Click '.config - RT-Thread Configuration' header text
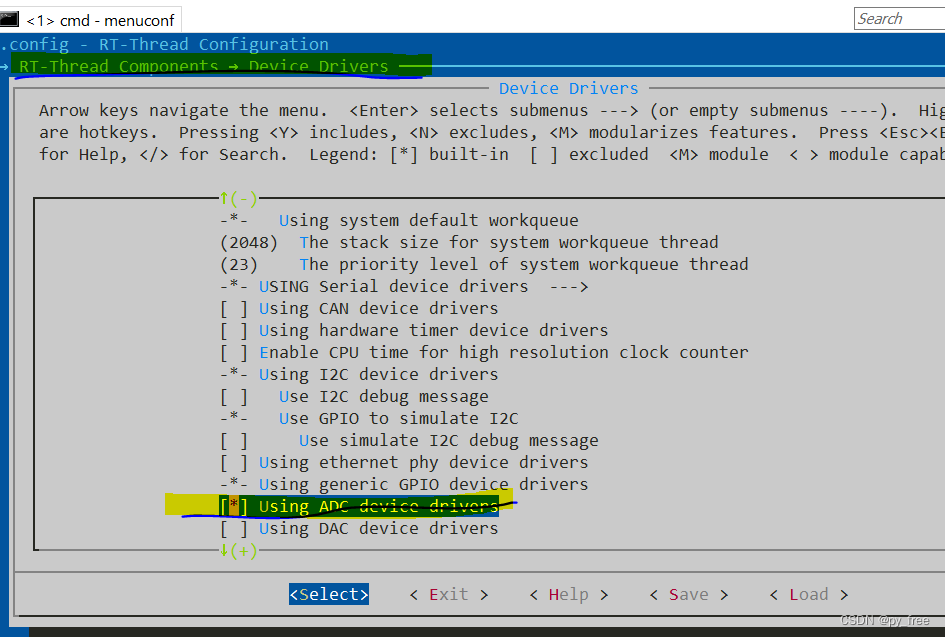Screen dimensions: 945x637 [x=164, y=44]
